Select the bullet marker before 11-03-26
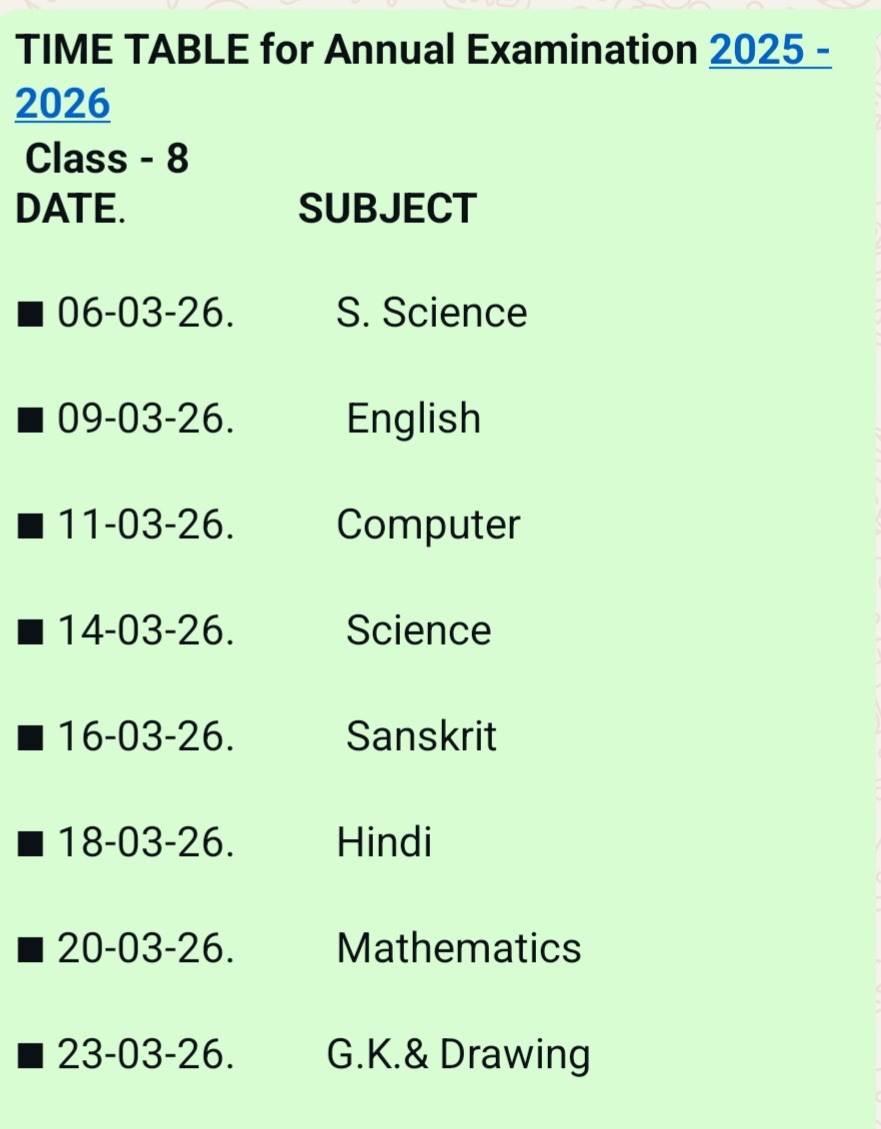Image resolution: width=881 pixels, height=1129 pixels. [x=32, y=526]
